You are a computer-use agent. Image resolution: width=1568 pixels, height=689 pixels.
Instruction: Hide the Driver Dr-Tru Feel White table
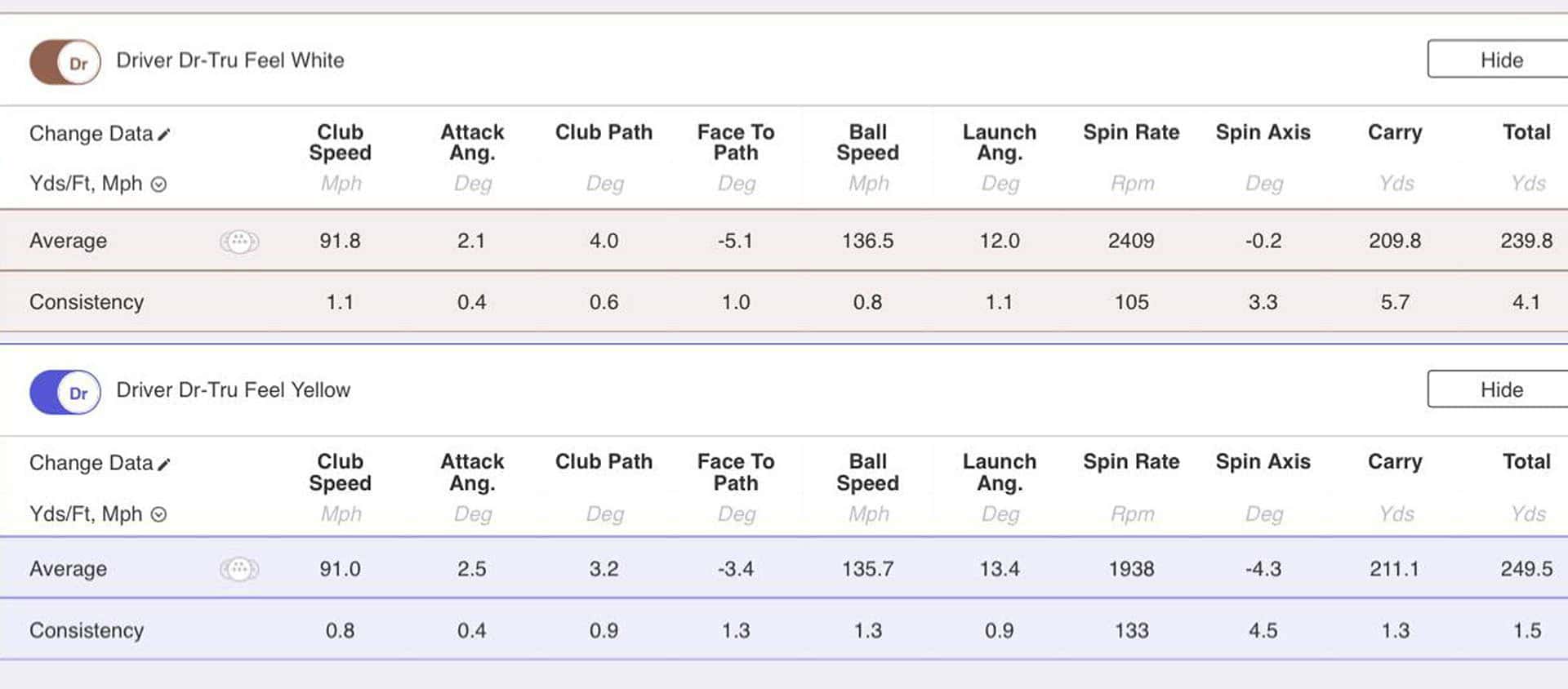tap(1500, 60)
